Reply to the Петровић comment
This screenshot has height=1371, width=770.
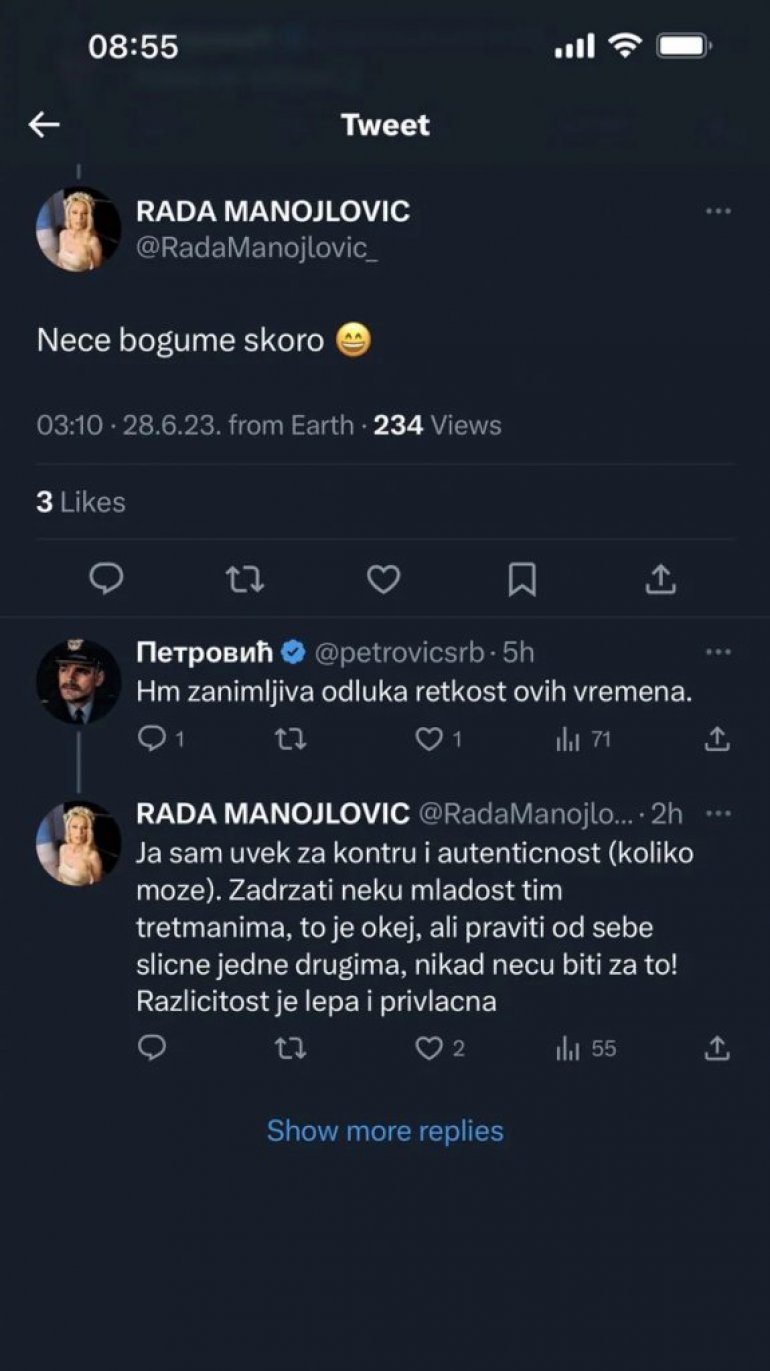(x=150, y=740)
